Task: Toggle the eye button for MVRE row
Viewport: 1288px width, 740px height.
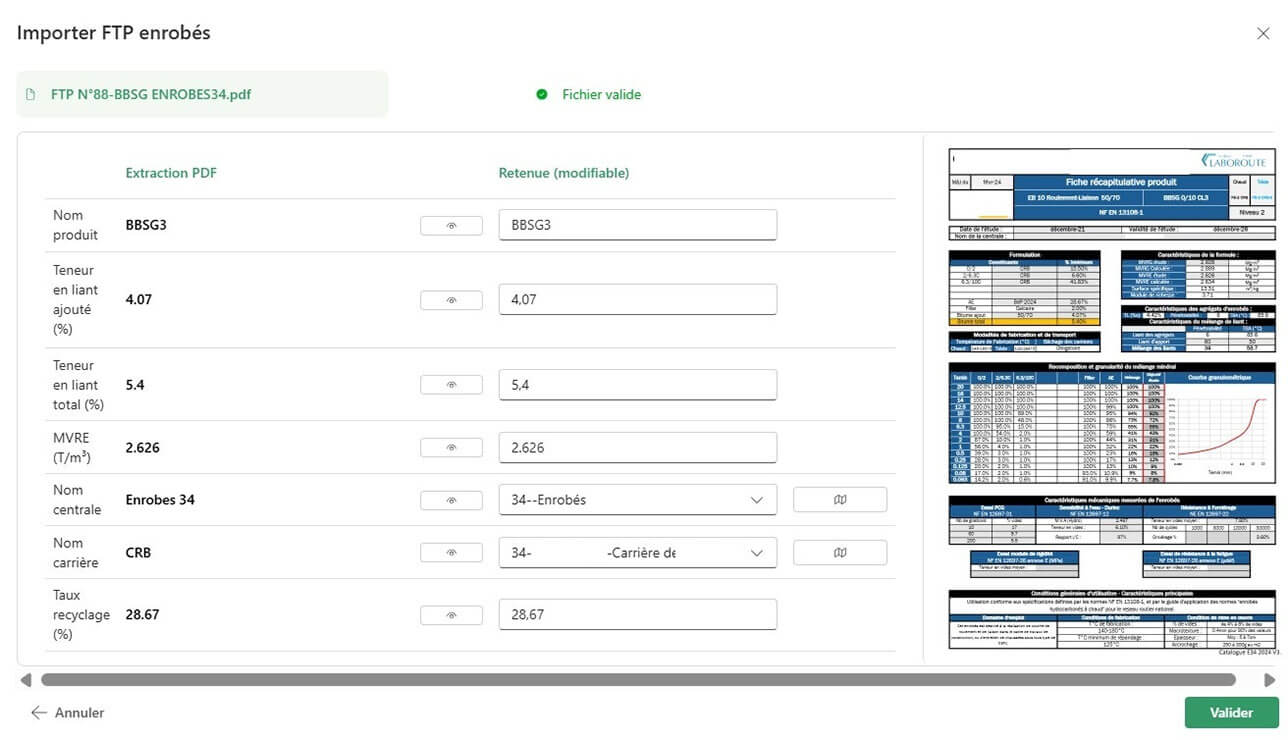Action: [451, 447]
